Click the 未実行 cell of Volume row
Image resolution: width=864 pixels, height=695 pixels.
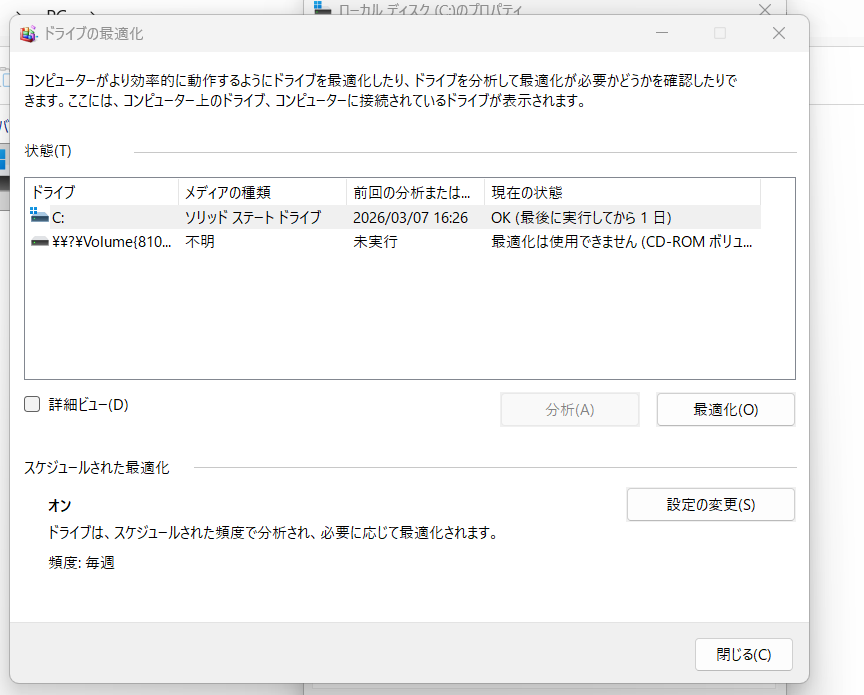[x=375, y=242]
